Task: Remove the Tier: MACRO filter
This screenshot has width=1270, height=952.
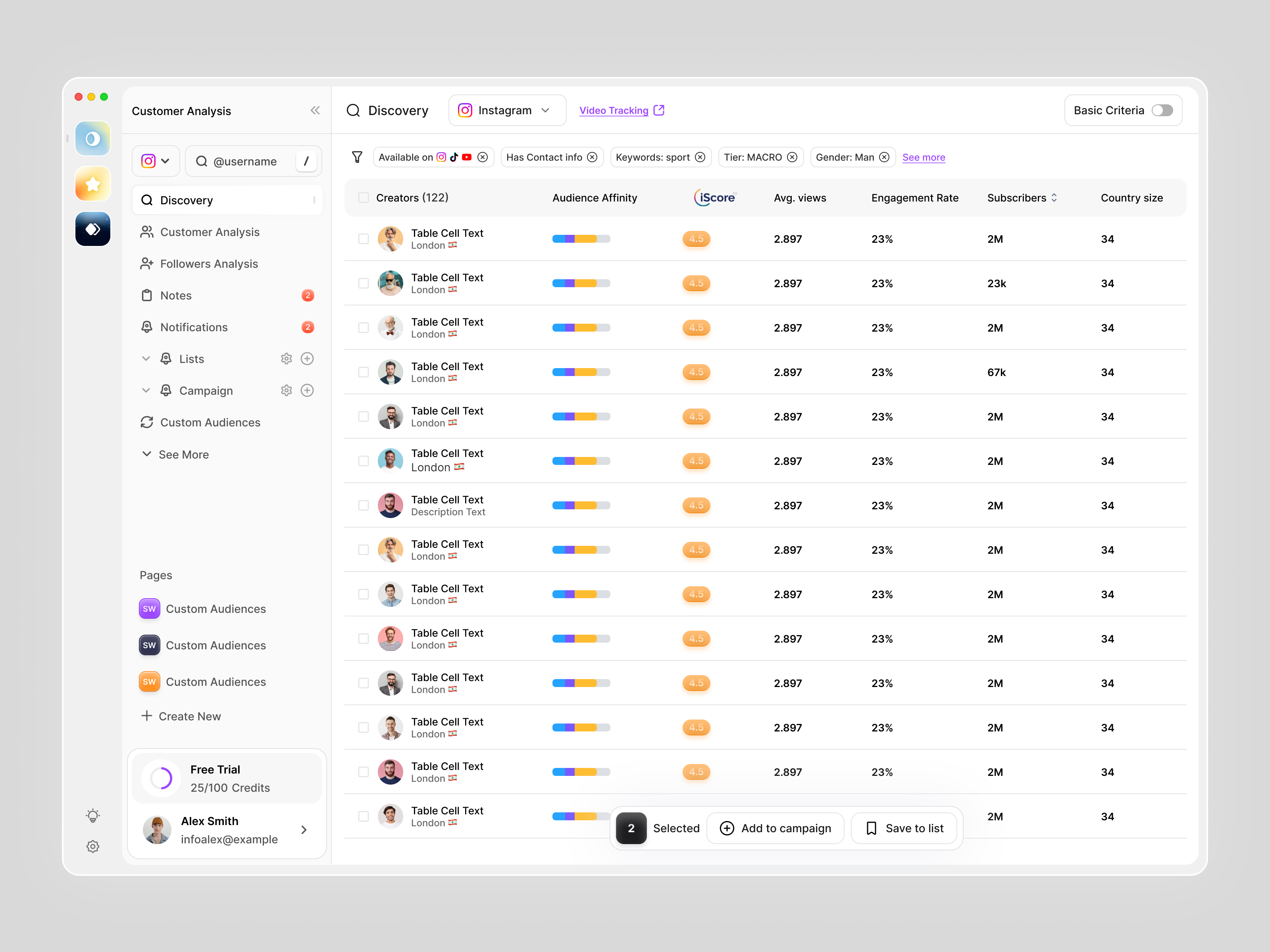Action: (x=792, y=157)
